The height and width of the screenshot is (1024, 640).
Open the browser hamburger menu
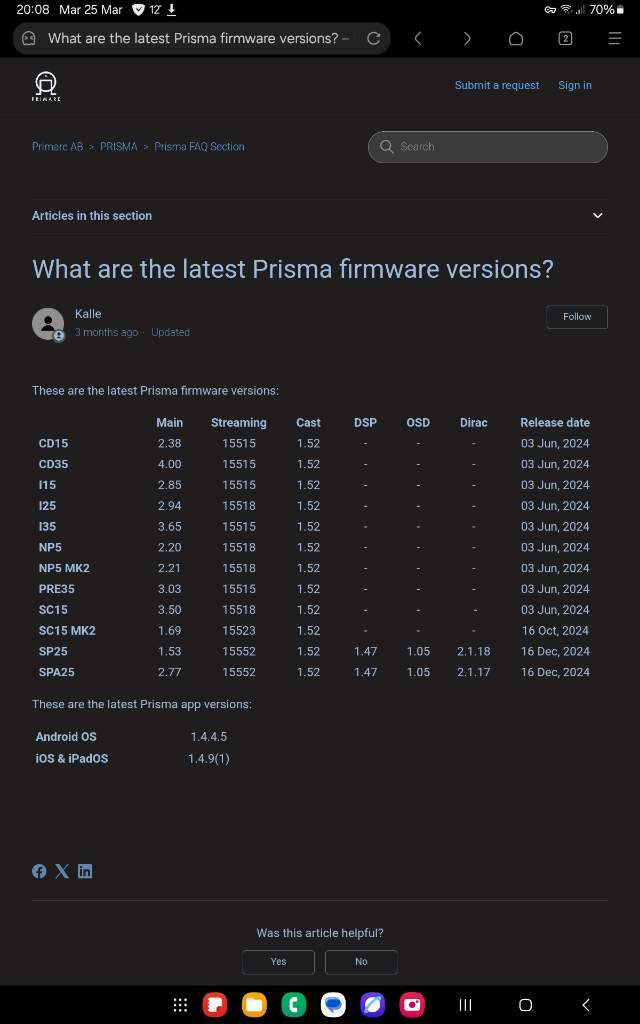(x=615, y=39)
